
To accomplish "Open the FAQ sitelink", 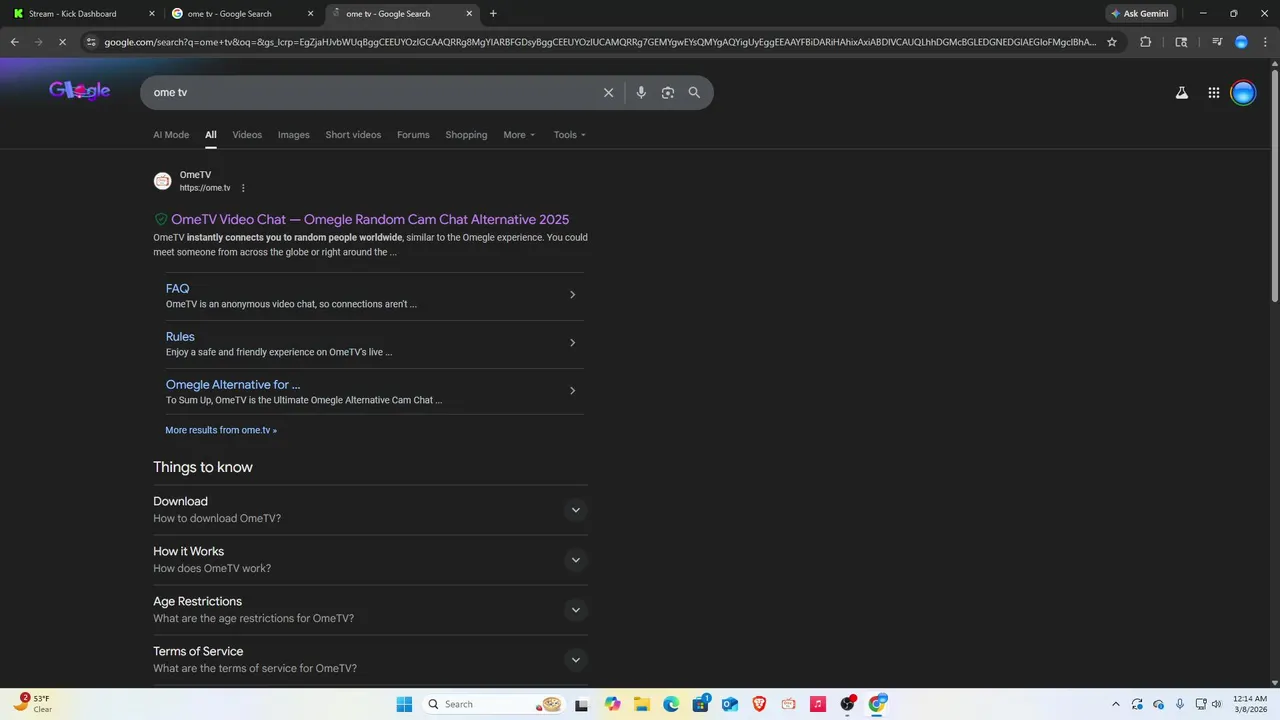I will [177, 289].
